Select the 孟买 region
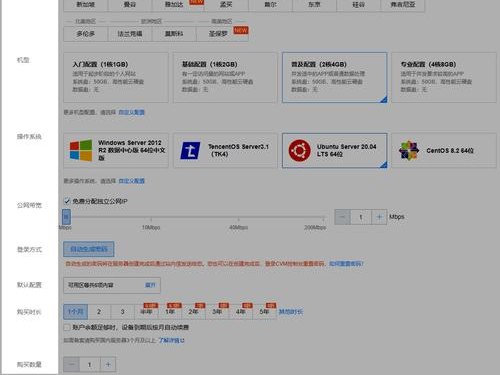This screenshot has width=500, height=375. tap(226, 5)
